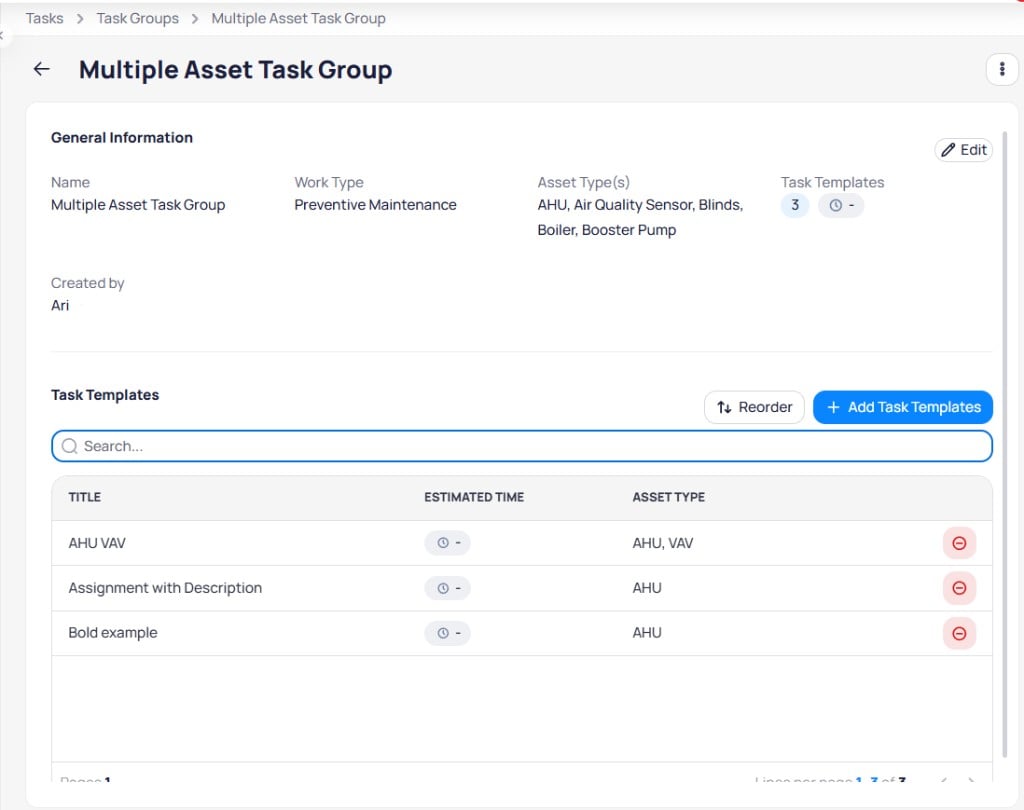Viewport: 1024px width, 810px height.
Task: Click the Task Templates count badge 3
Action: pos(795,205)
